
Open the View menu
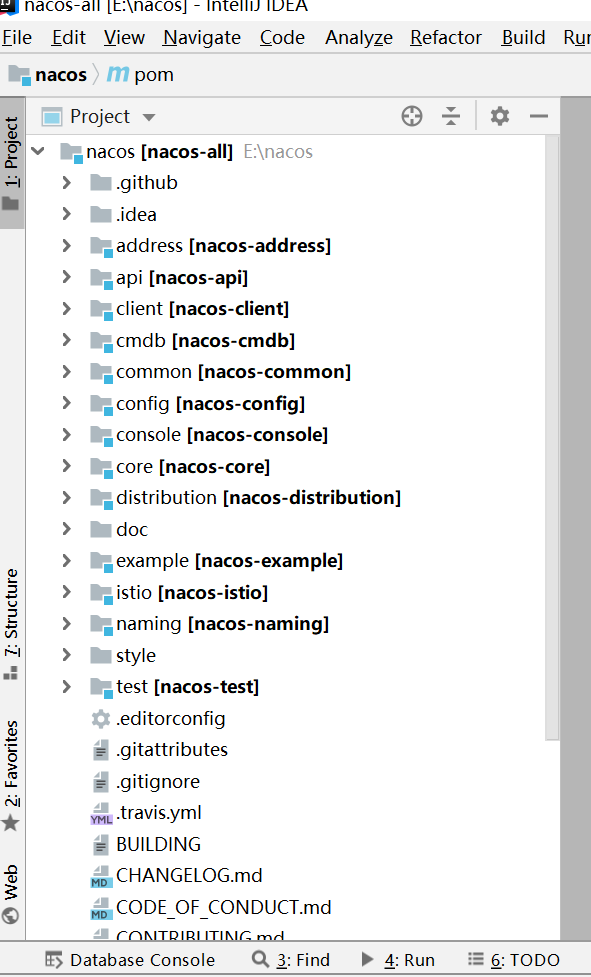click(x=124, y=38)
